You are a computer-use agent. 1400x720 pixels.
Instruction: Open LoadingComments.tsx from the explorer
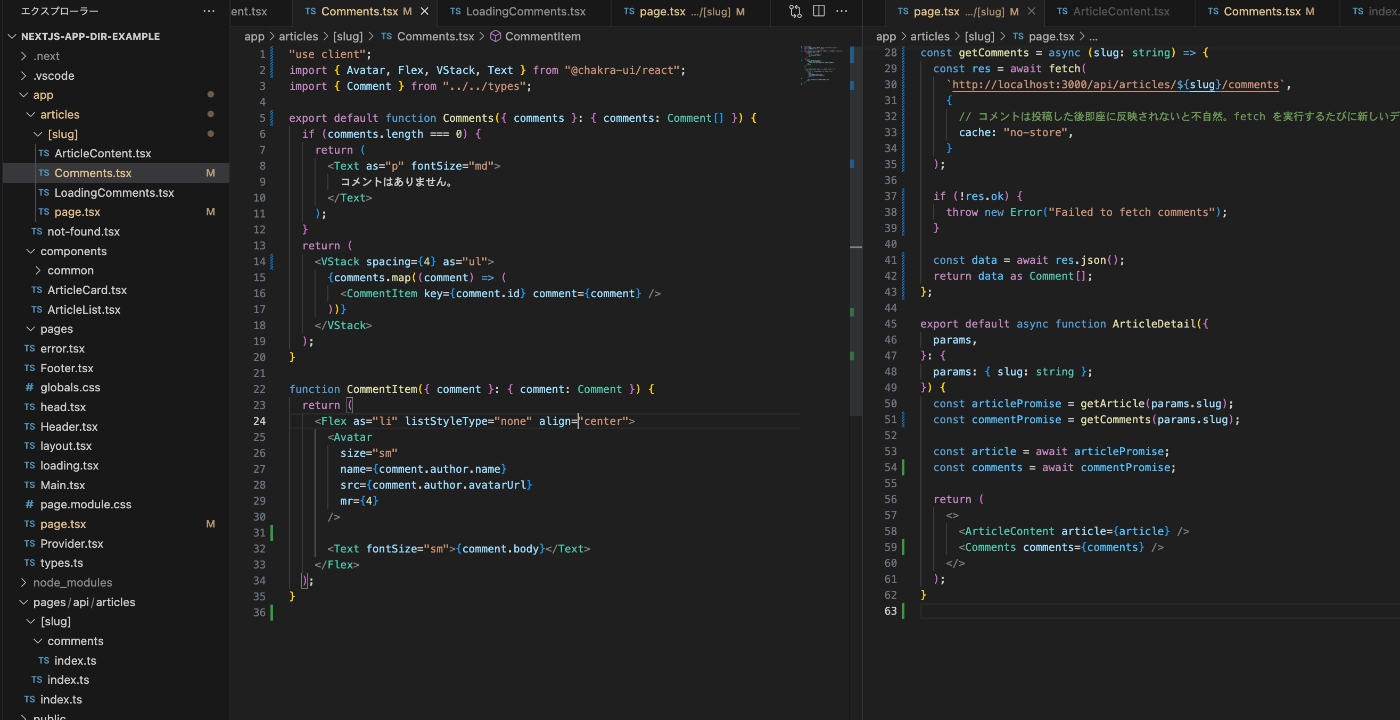(114, 193)
